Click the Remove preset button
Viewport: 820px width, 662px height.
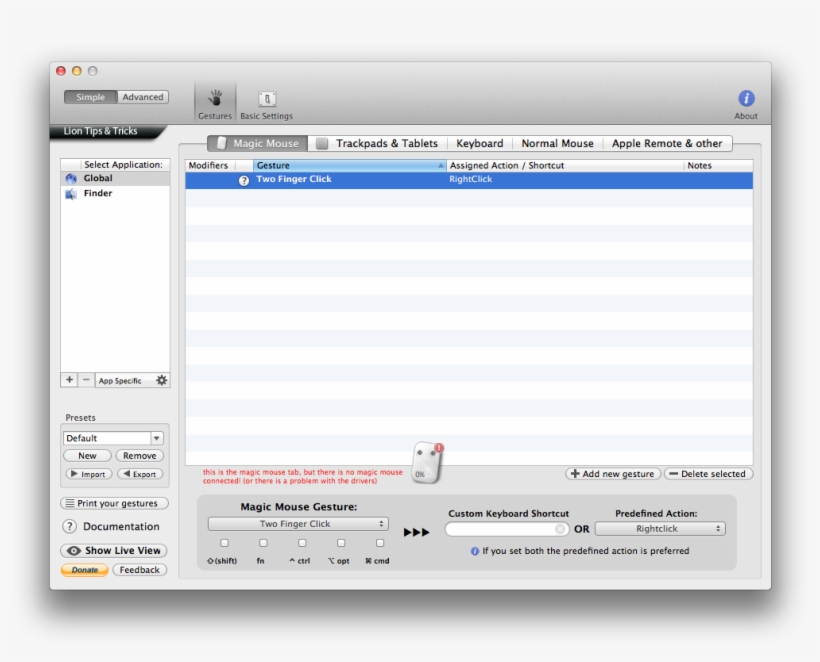click(x=140, y=456)
